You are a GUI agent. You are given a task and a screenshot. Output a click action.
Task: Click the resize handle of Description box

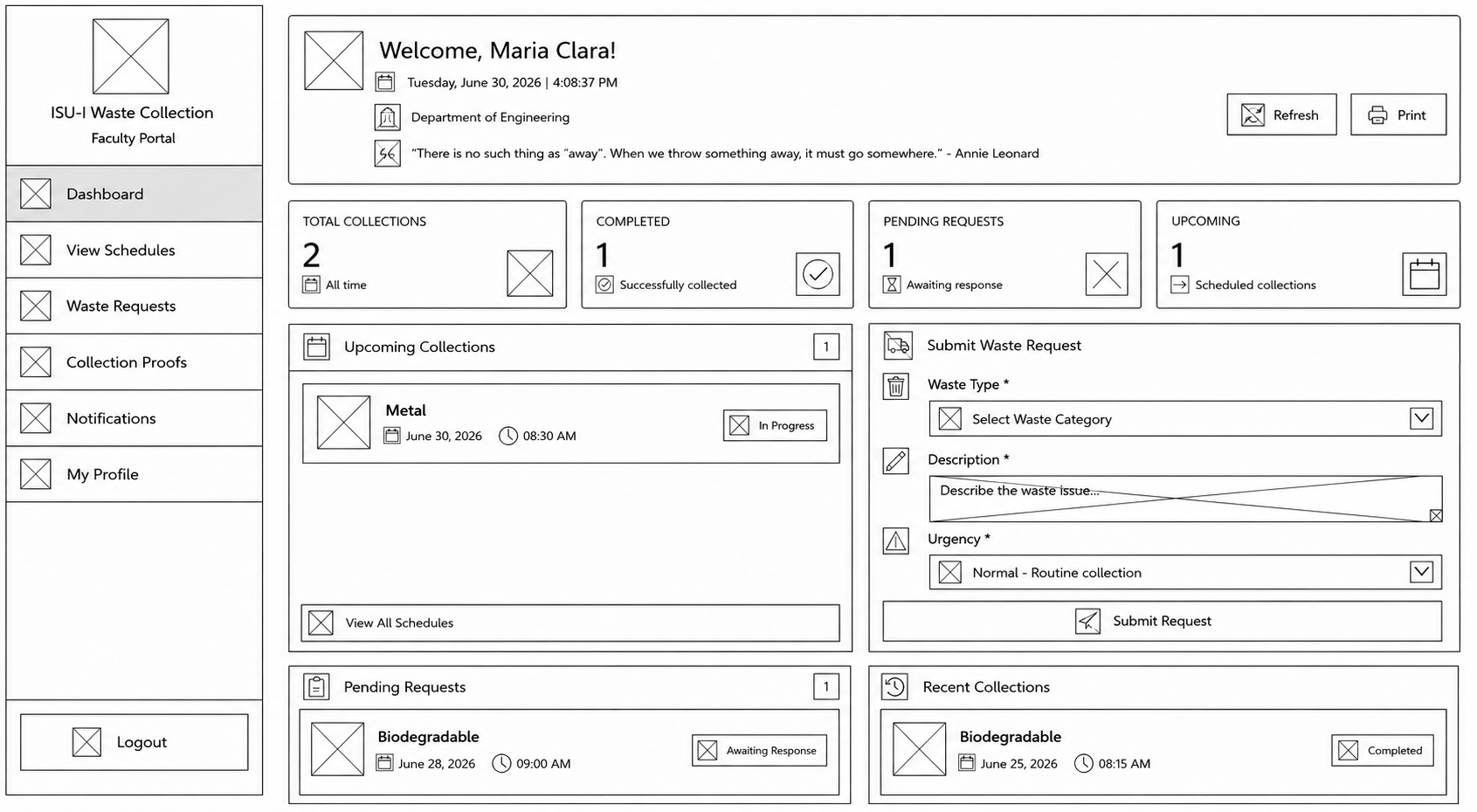pos(1436,515)
